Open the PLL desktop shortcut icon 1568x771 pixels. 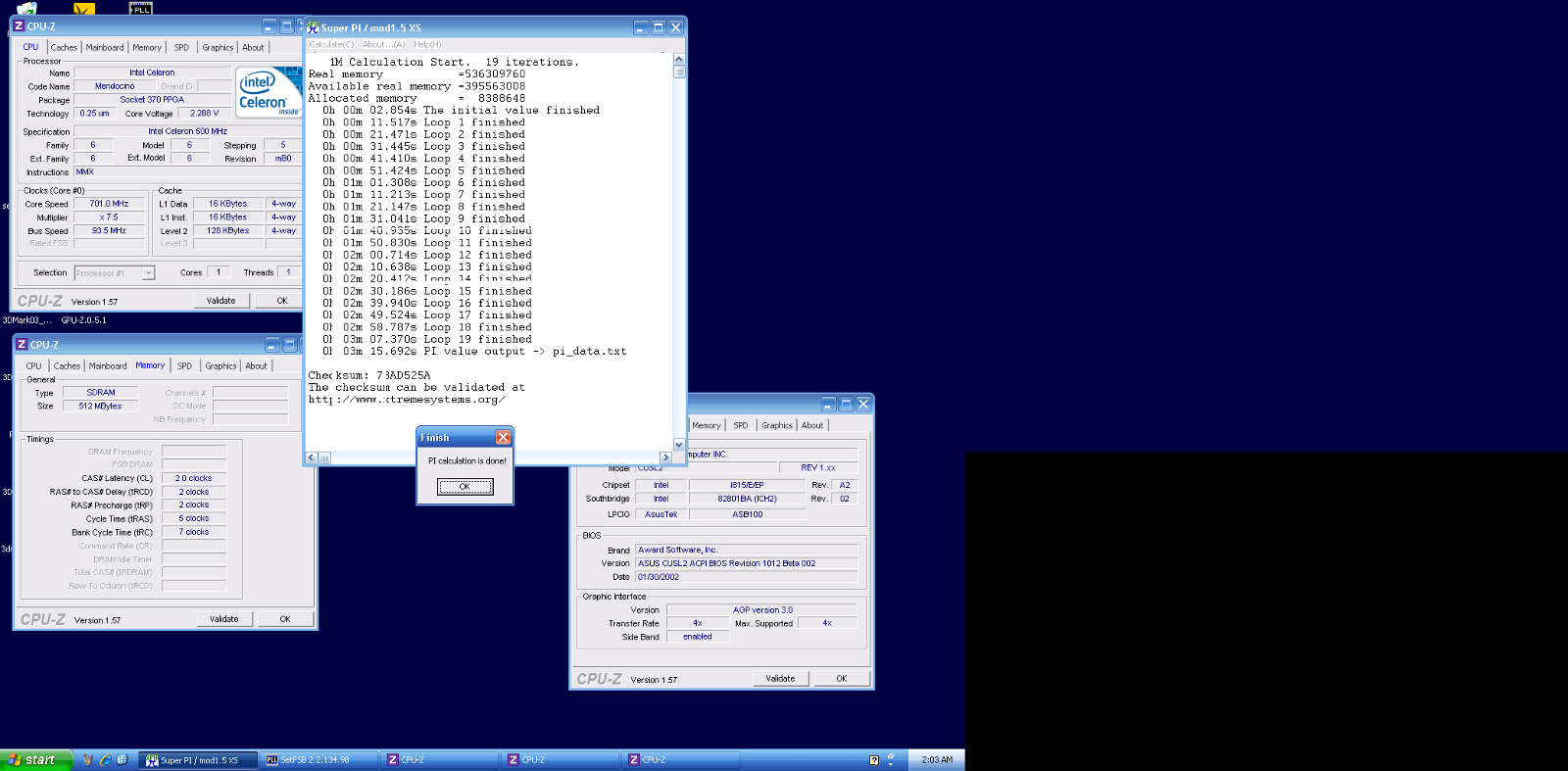pyautogui.click(x=141, y=8)
